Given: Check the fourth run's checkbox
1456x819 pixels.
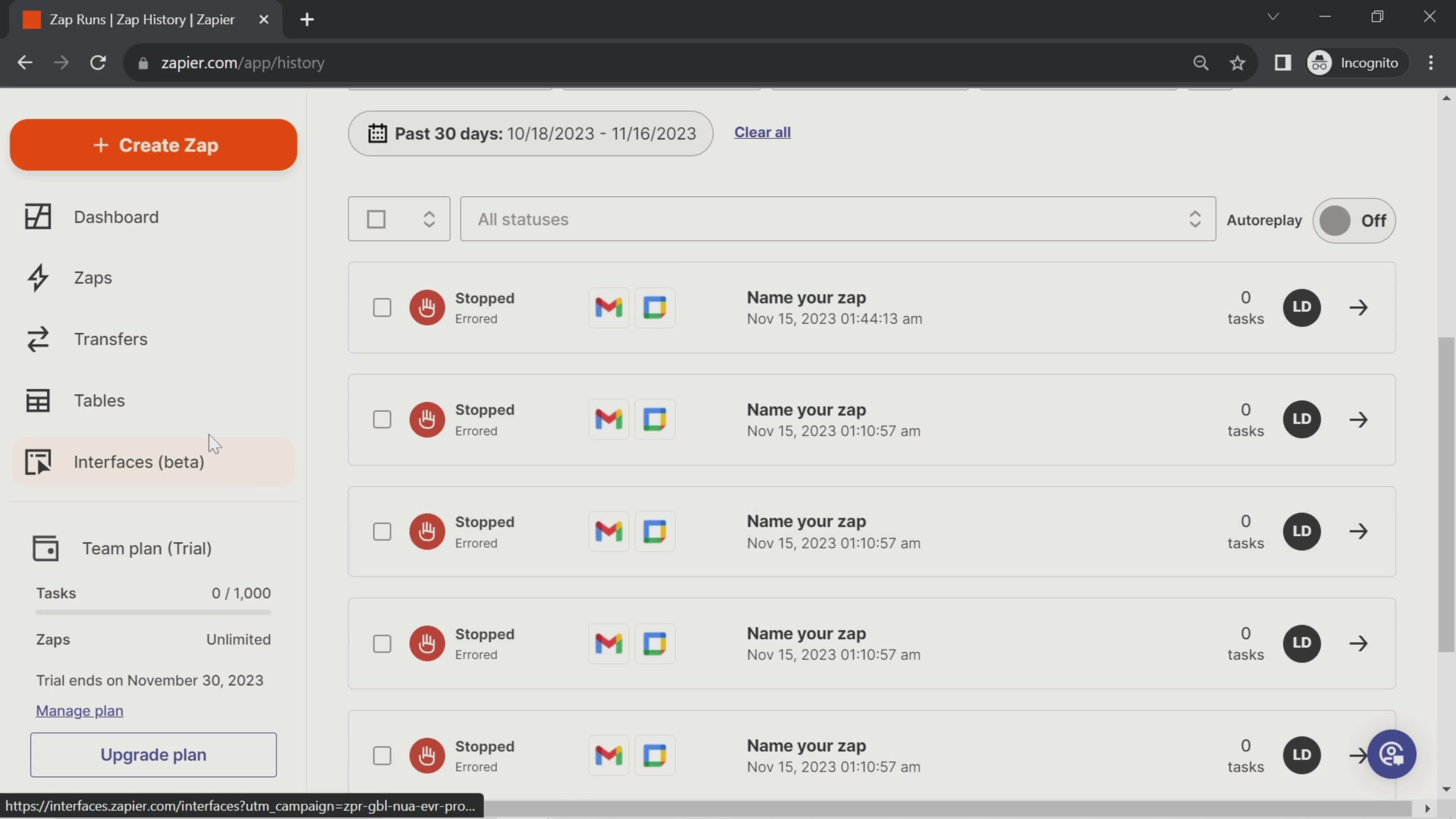Looking at the screenshot, I should (x=382, y=644).
